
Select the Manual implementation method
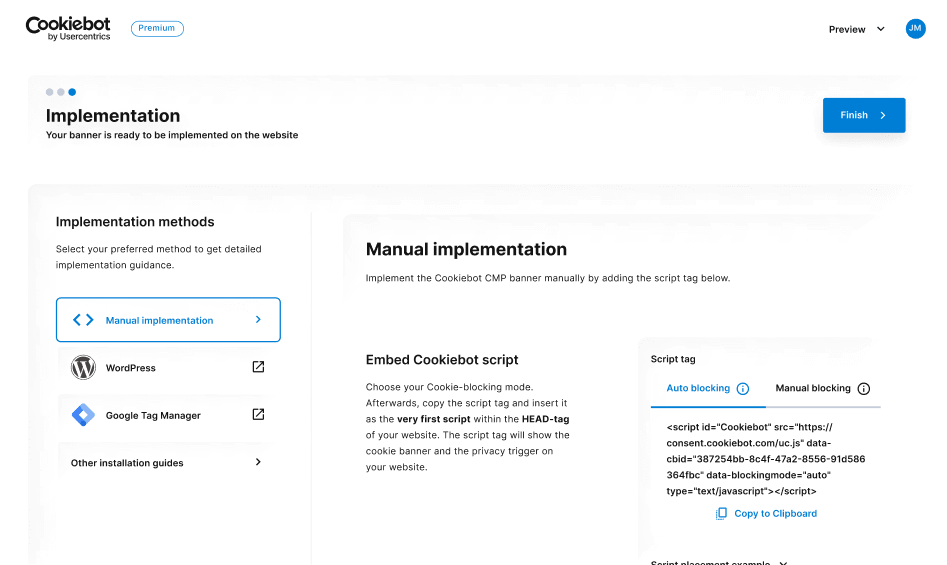pyautogui.click(x=168, y=319)
